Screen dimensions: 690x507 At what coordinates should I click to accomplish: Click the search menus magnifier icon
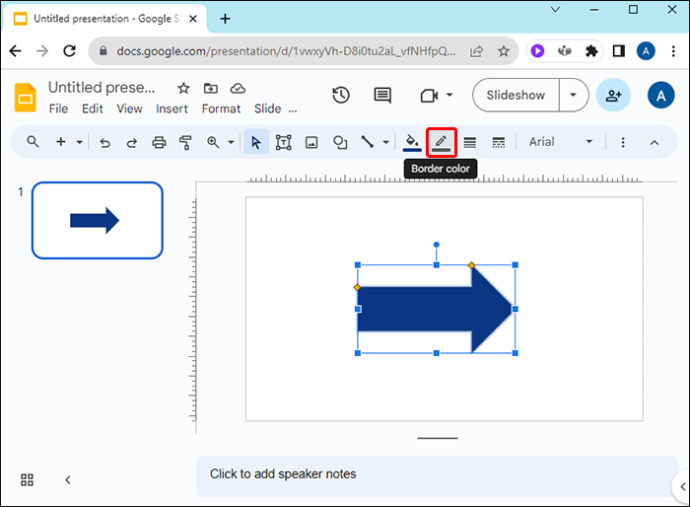pos(33,142)
